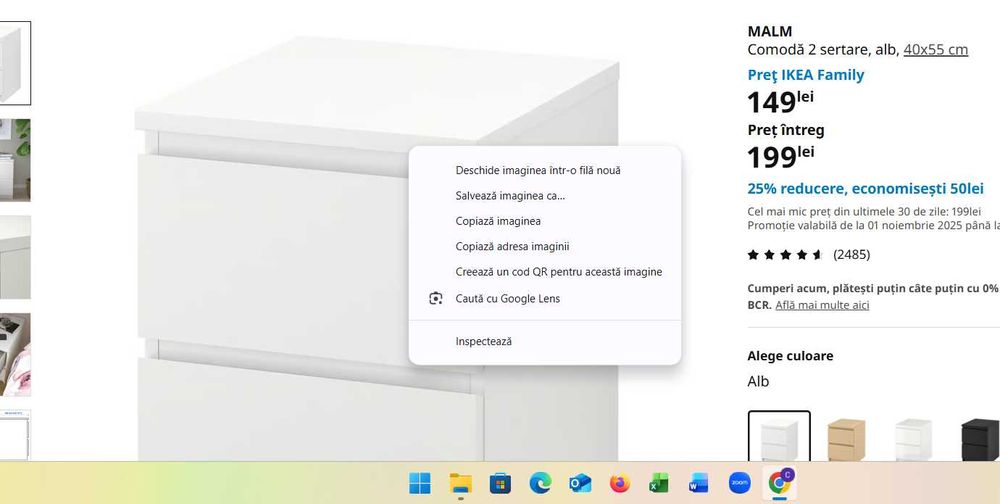Click the 149 lei price
Screen dimensions: 1000x504
(781, 101)
